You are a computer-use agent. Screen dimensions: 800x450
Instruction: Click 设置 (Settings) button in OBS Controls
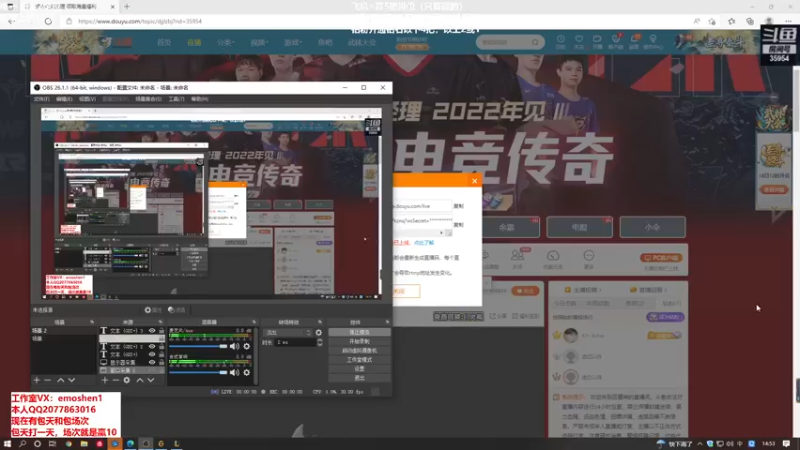click(x=359, y=369)
